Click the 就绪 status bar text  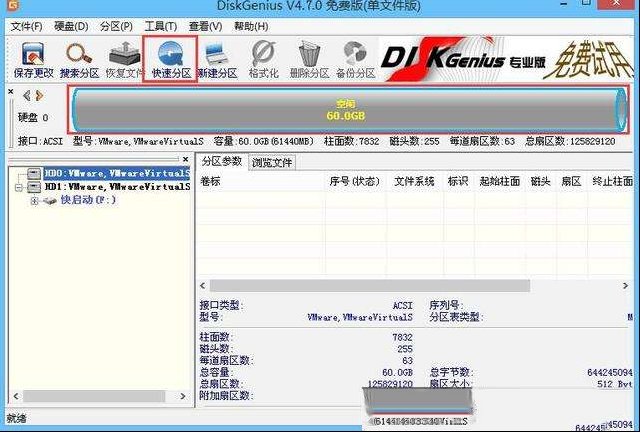pos(16,419)
